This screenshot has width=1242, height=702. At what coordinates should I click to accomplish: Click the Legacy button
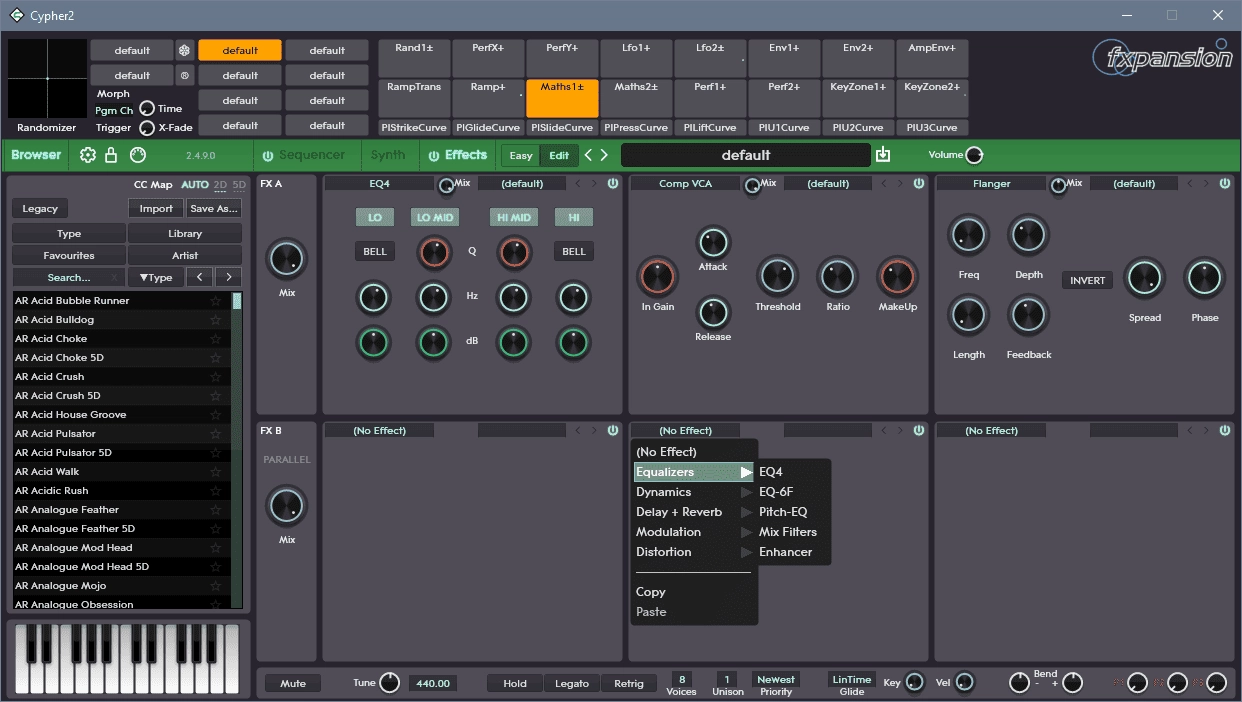pyautogui.click(x=40, y=208)
